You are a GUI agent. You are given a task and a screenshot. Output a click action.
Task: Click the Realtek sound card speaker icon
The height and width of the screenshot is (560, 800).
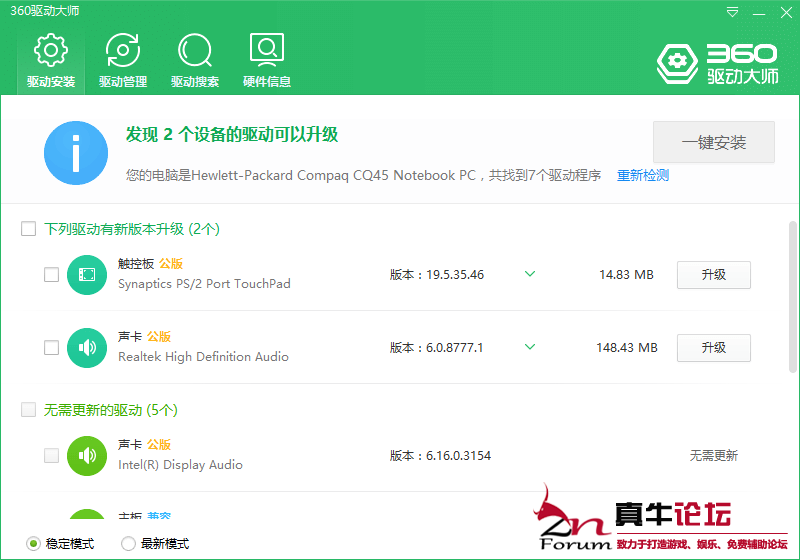click(87, 348)
